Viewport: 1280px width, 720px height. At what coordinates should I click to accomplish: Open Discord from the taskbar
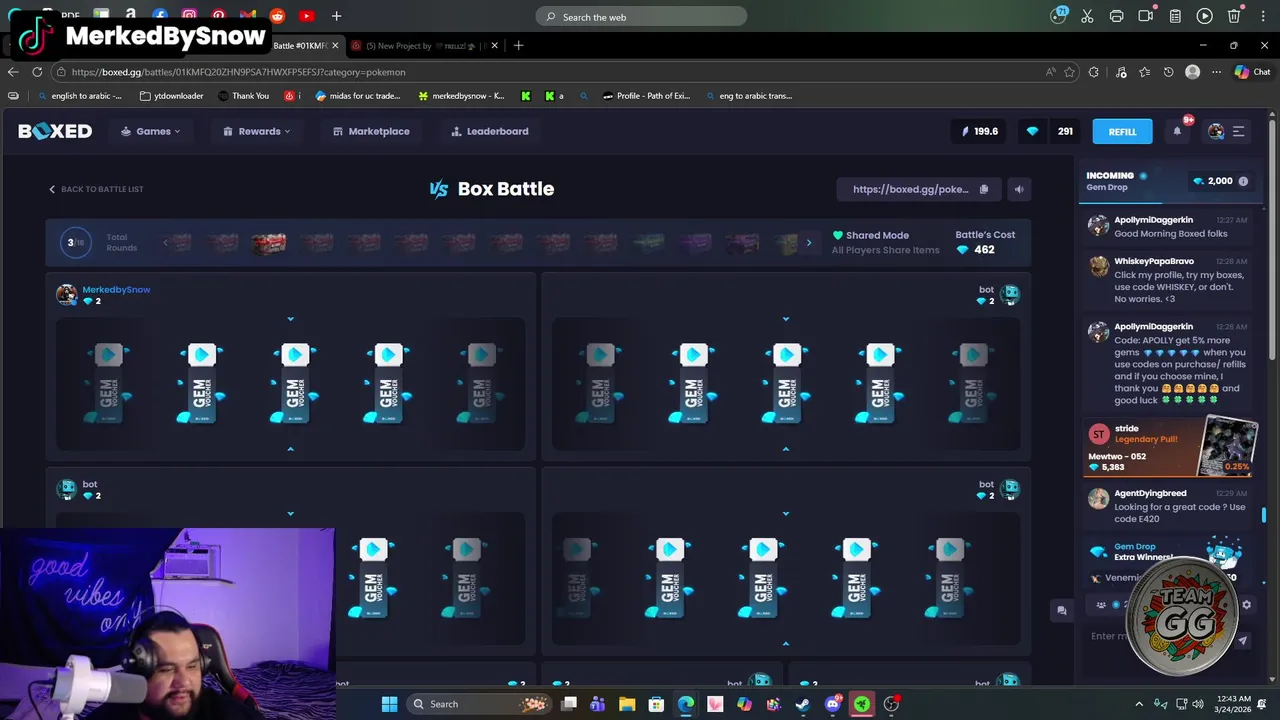[x=832, y=704]
